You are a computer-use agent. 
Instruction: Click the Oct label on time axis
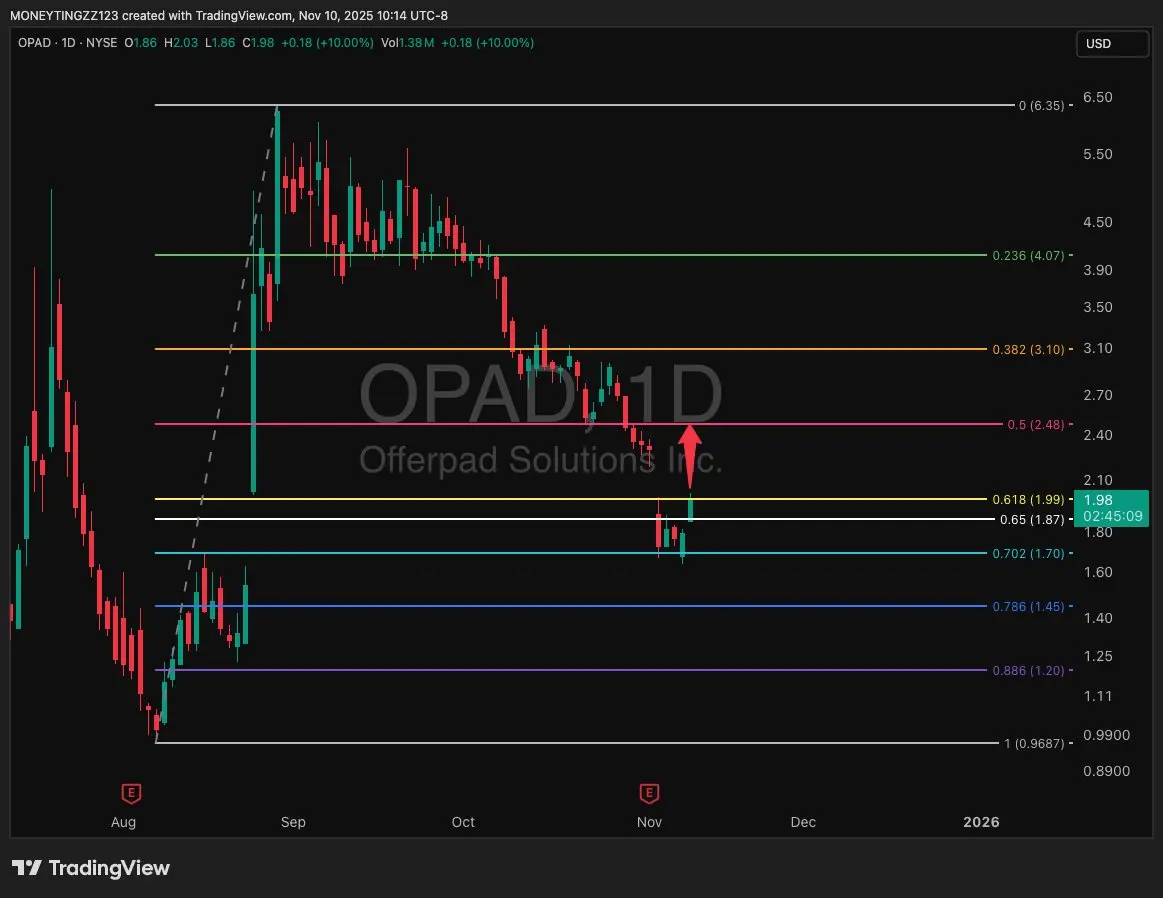[x=463, y=822]
